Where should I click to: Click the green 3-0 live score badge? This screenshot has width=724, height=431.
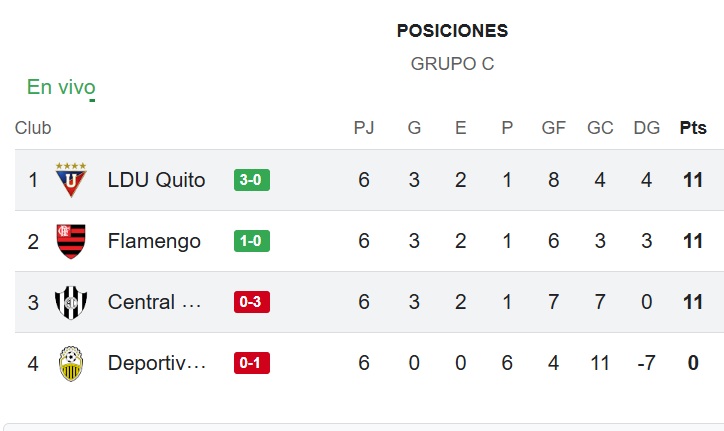252,180
